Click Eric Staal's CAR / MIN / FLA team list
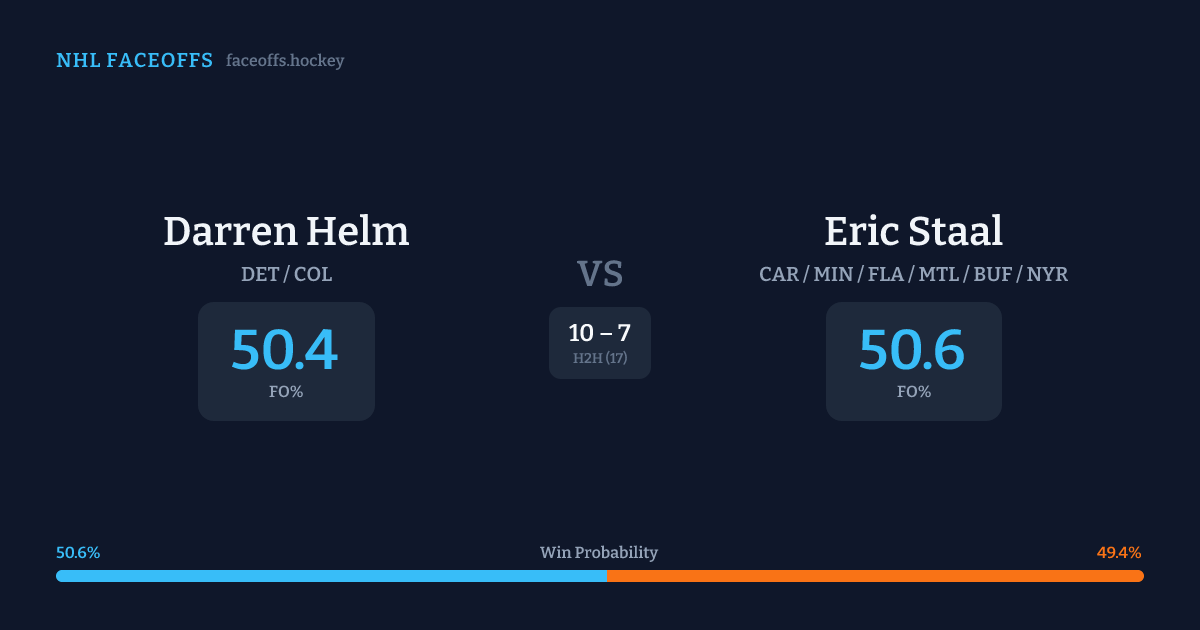This screenshot has height=630, width=1200. point(913,274)
